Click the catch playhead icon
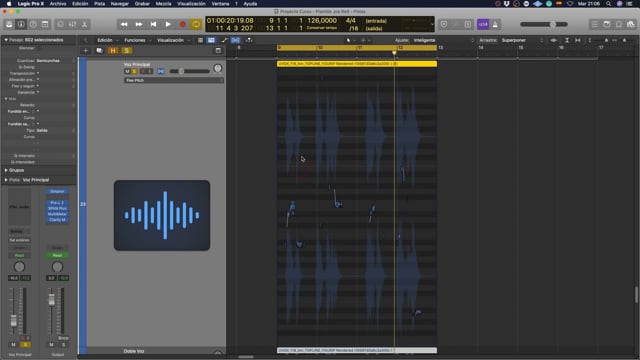This screenshot has width=640, height=360. pos(249,40)
